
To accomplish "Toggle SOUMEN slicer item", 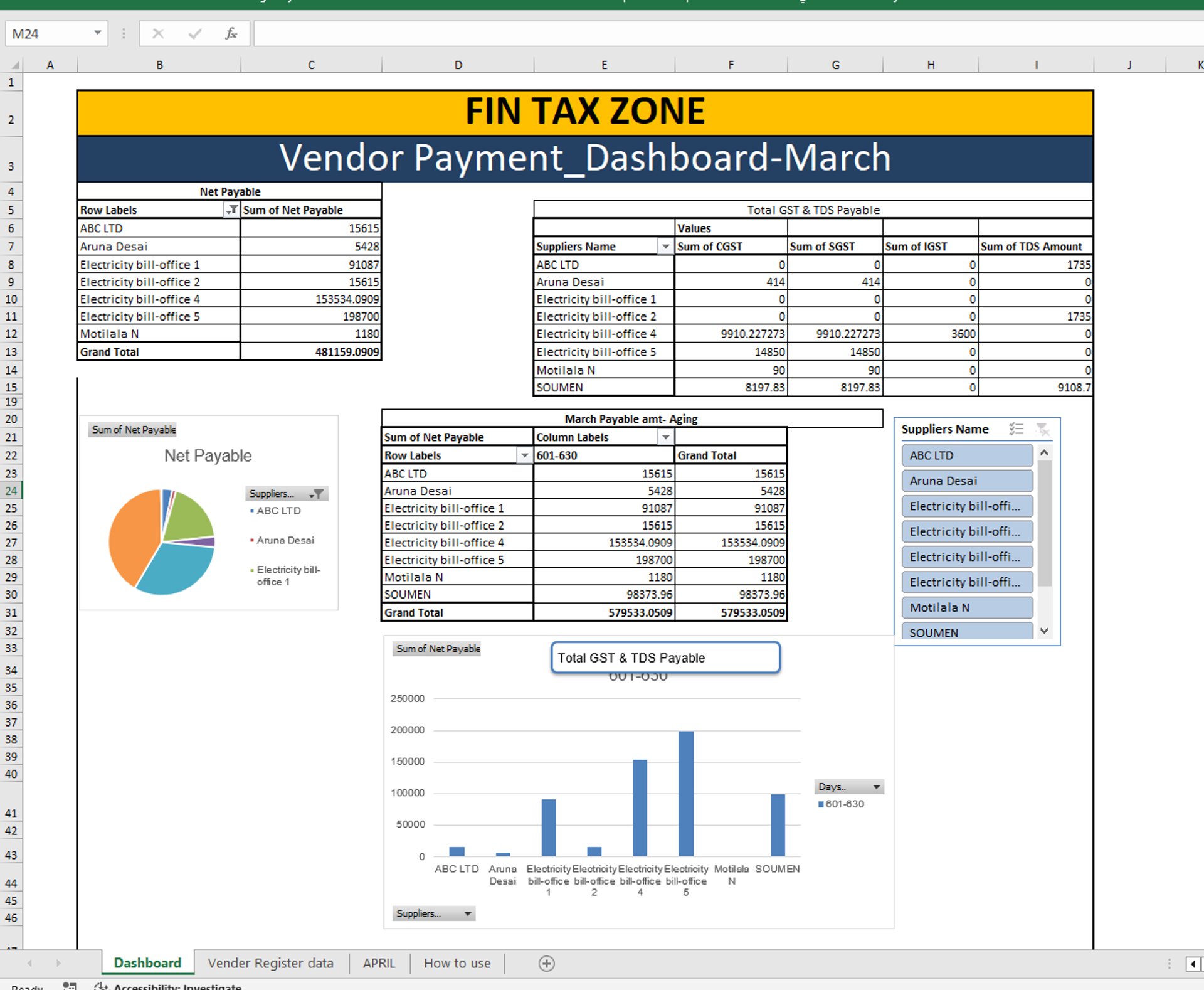I will click(966, 632).
